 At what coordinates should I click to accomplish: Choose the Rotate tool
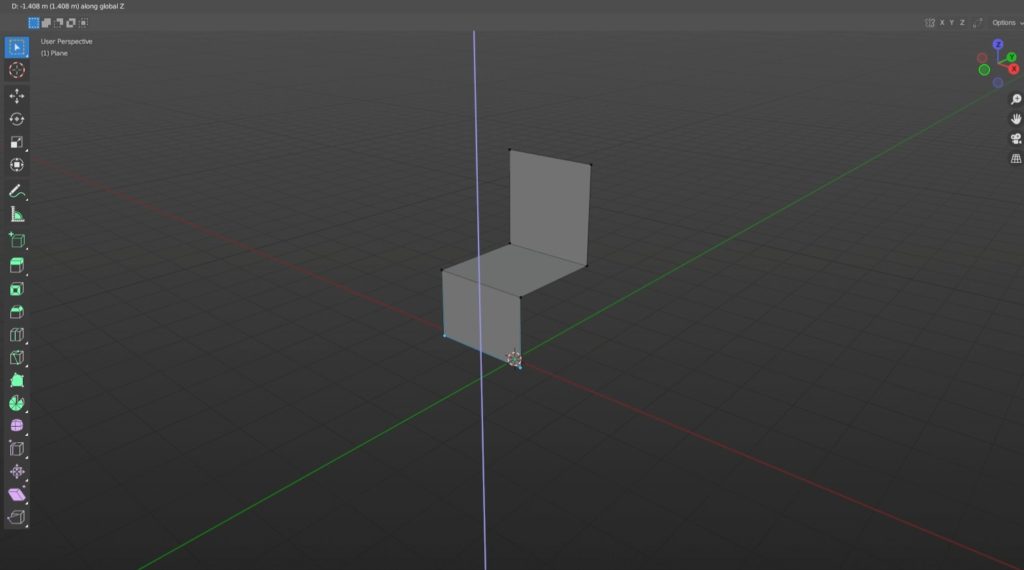pos(17,119)
